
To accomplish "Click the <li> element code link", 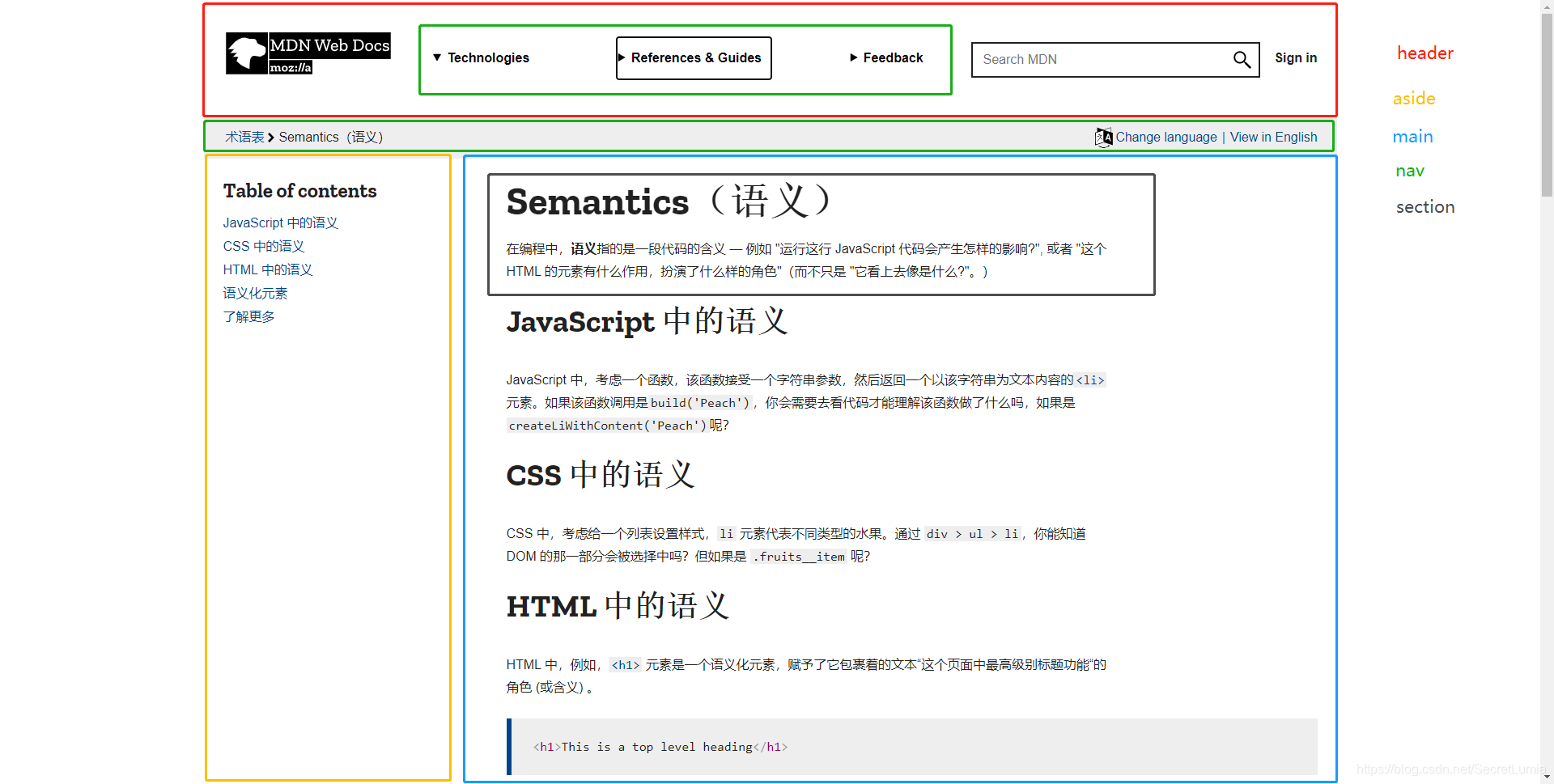I will (x=1090, y=379).
